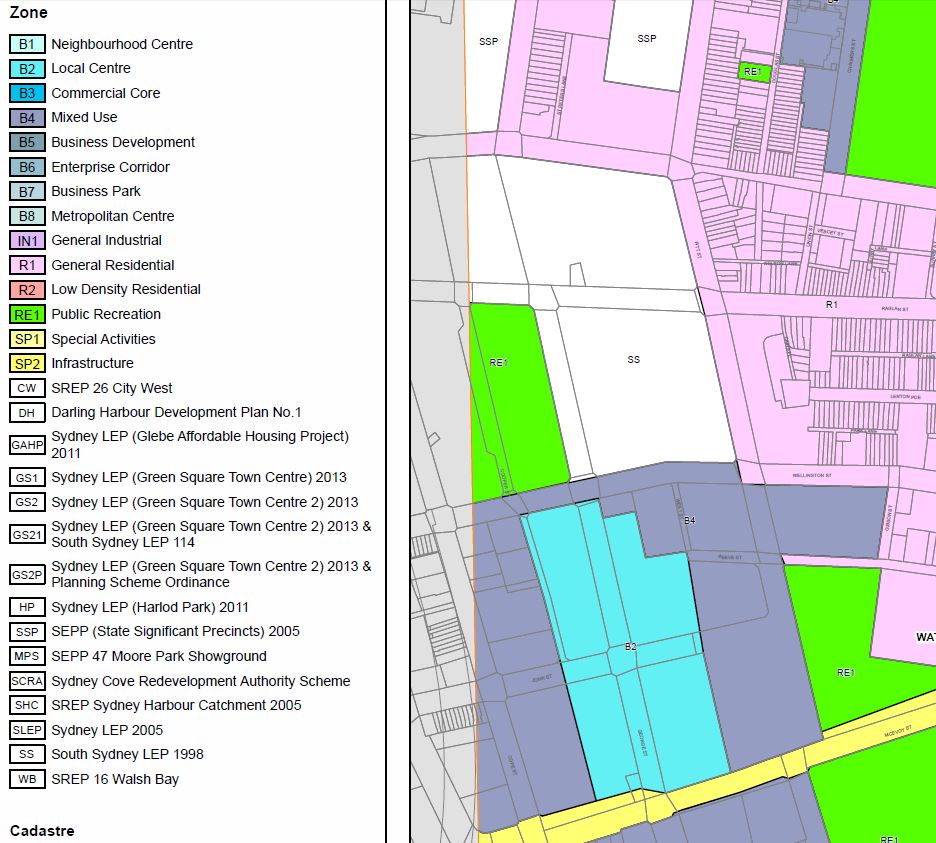Click the IN1 General Industrial legend symbol
Viewport: 936px width, 843px height.
[26, 240]
